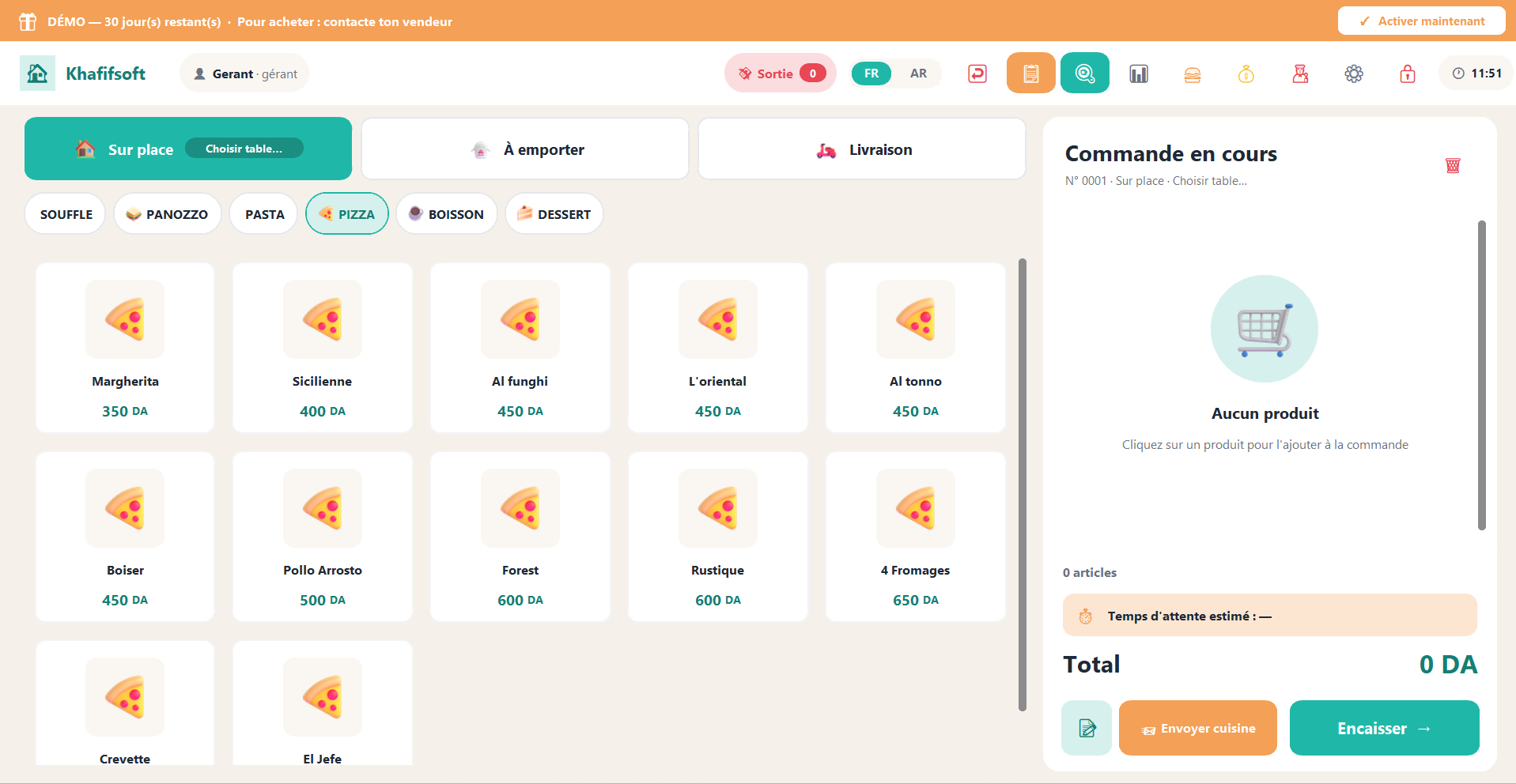The height and width of the screenshot is (784, 1516).
Task: Click the red lock icon
Action: pyautogui.click(x=1408, y=73)
